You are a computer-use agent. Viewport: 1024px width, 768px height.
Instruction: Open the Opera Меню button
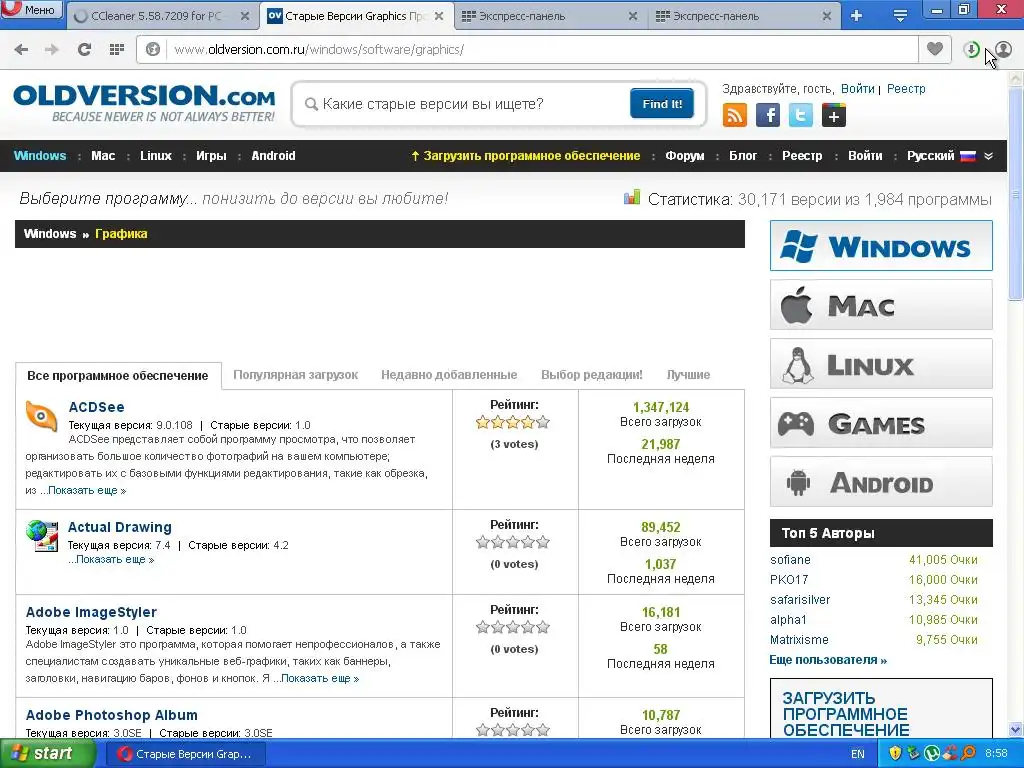(32, 10)
